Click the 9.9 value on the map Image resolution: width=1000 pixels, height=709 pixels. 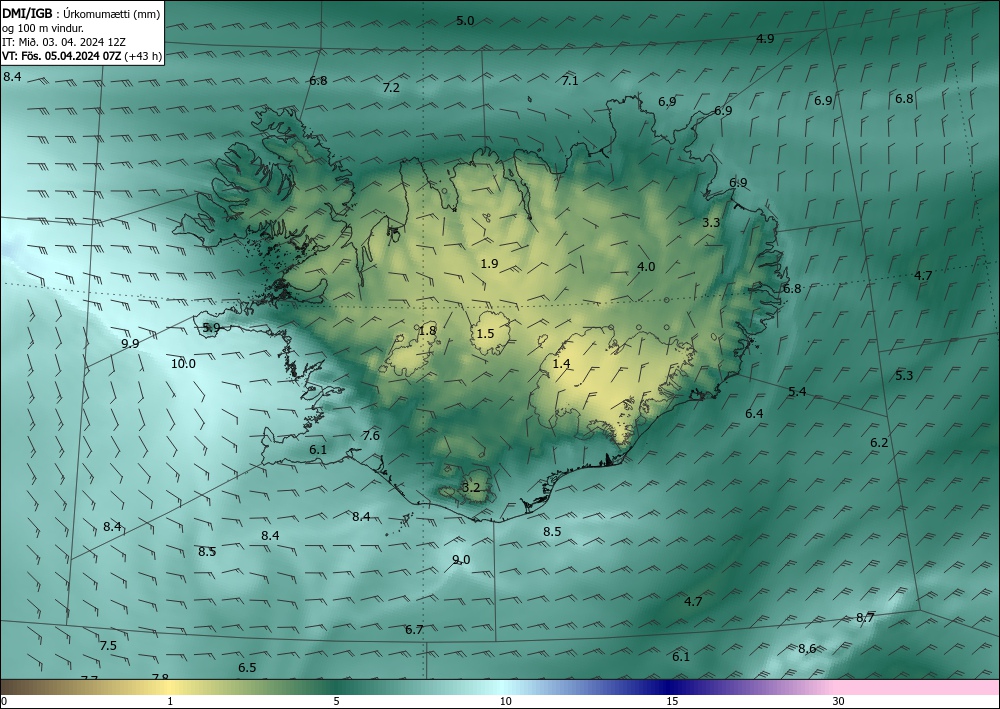click(x=130, y=343)
